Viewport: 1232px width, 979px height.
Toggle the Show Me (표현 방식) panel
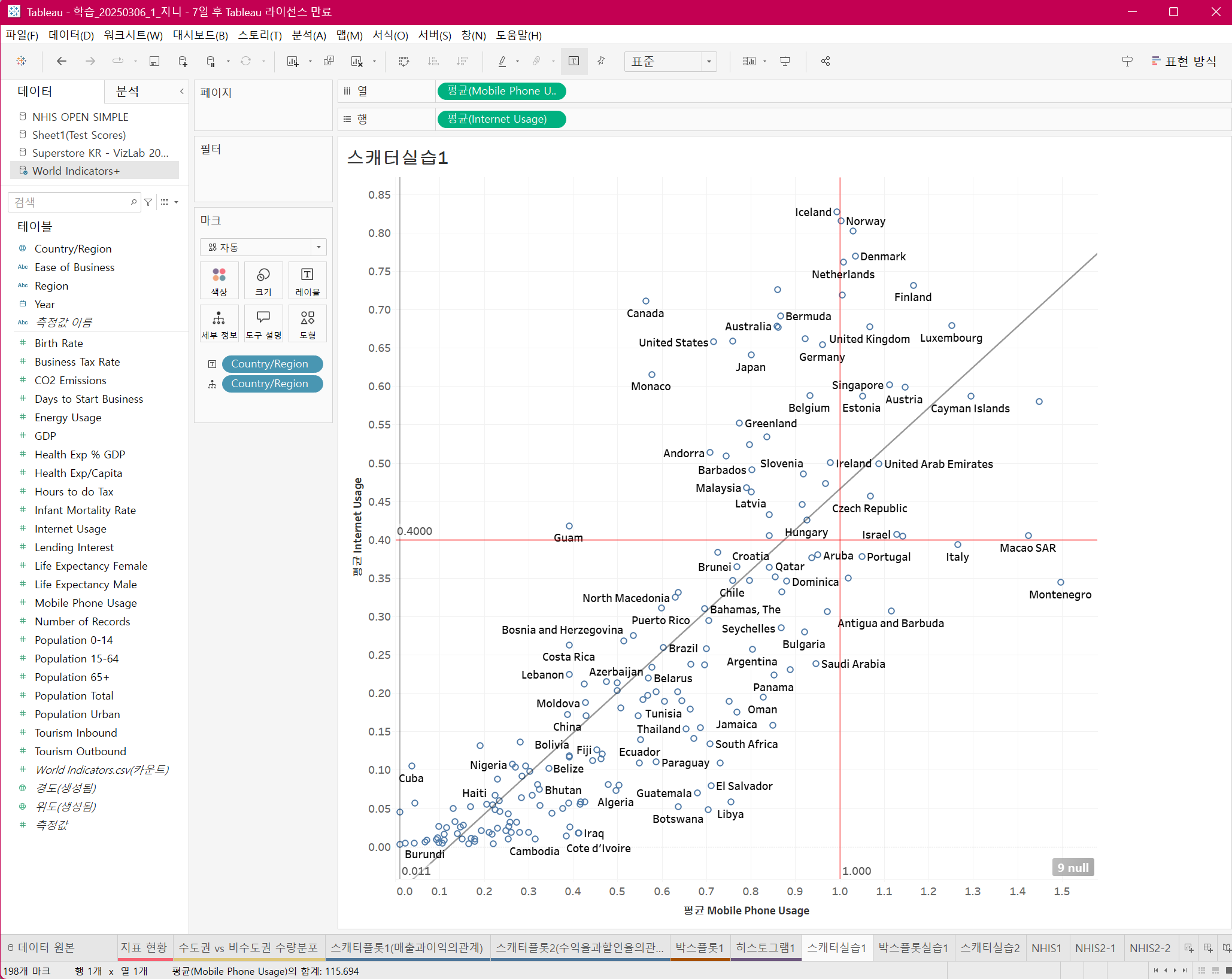click(1184, 61)
